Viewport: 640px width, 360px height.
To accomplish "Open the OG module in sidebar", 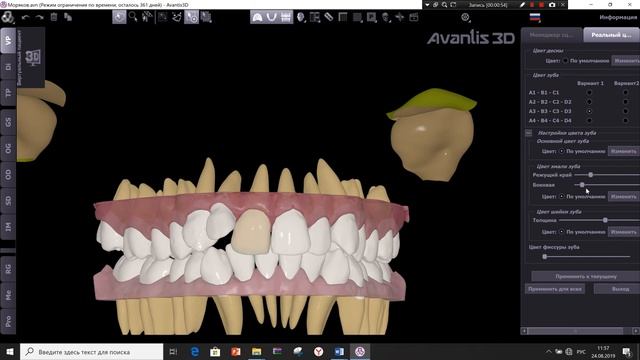I will (8, 148).
